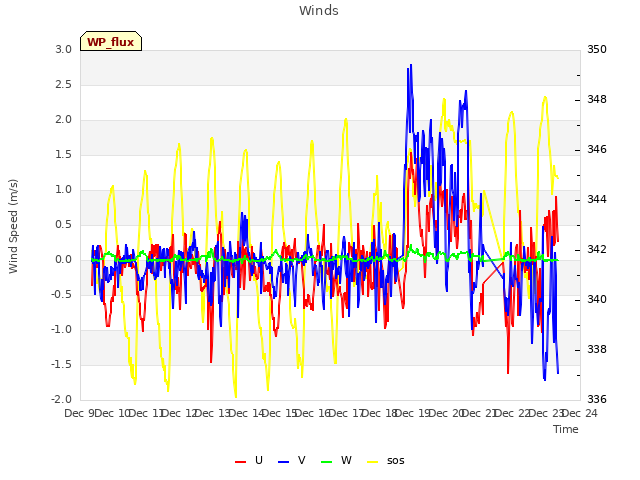Click the '342' right axis value

(597, 249)
